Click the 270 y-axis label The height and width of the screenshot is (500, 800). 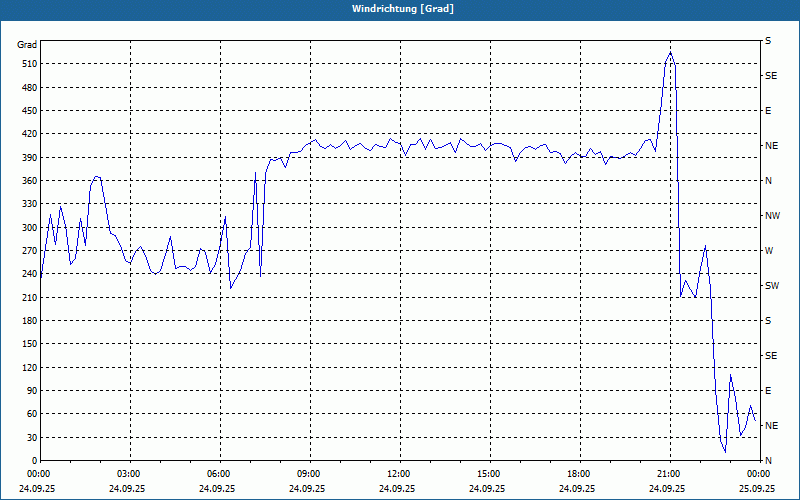pyautogui.click(x=29, y=251)
